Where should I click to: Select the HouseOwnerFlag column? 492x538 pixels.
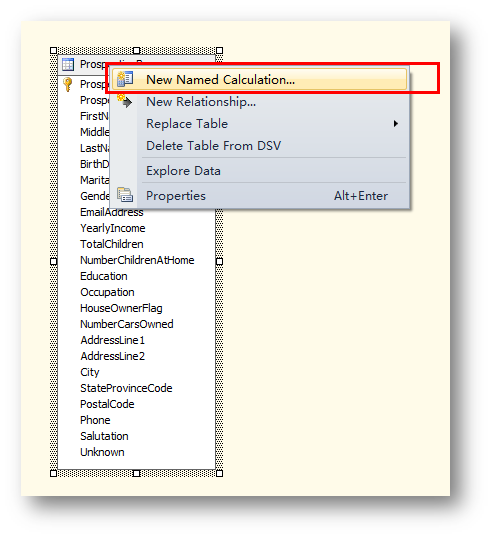point(121,308)
